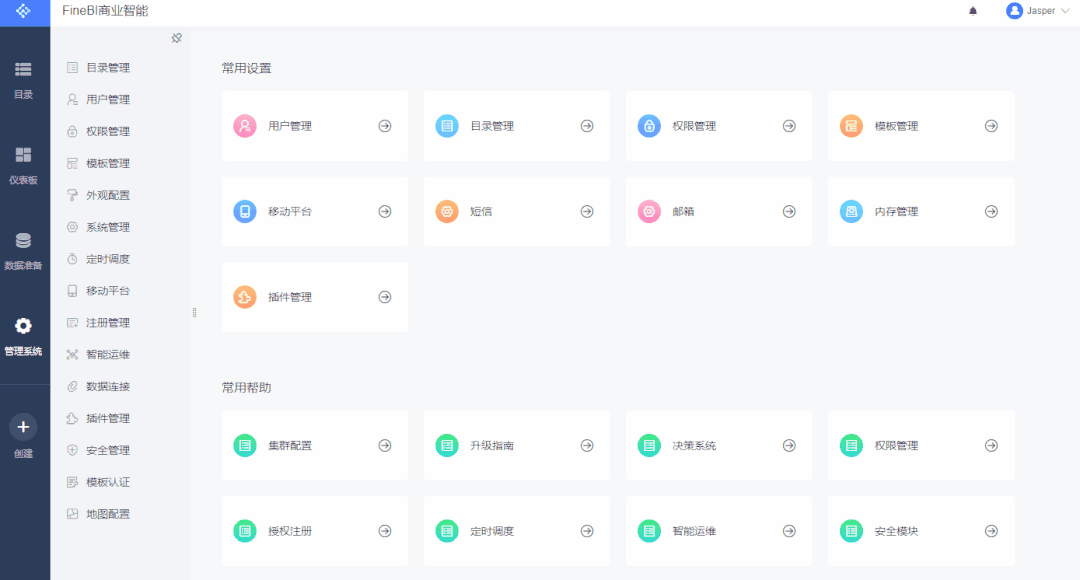The image size is (1080, 580).
Task: Collapse the settings sidebar using the edge handle
Action: (x=193, y=312)
